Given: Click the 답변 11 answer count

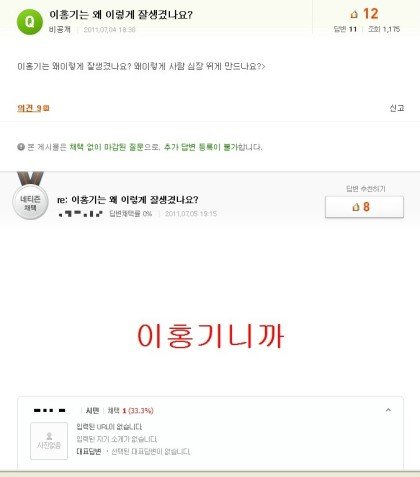Looking at the screenshot, I should click(345, 29).
